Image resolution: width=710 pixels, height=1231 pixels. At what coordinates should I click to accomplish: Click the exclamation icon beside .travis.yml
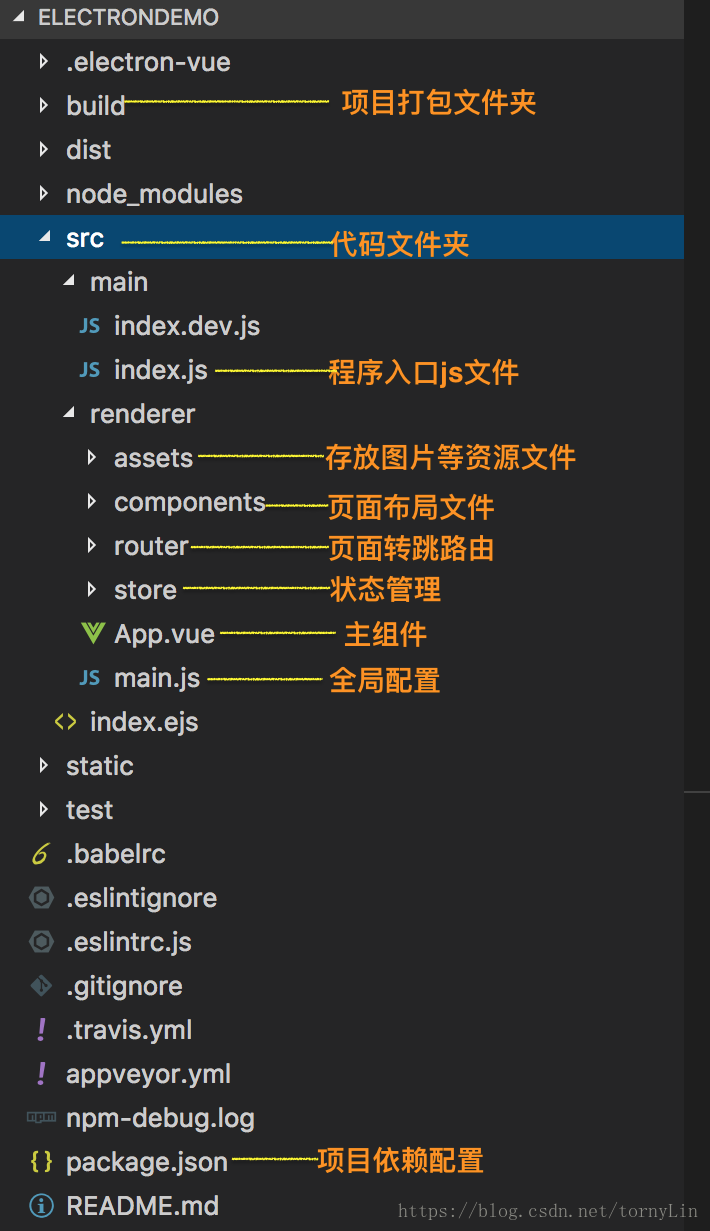click(41, 1030)
